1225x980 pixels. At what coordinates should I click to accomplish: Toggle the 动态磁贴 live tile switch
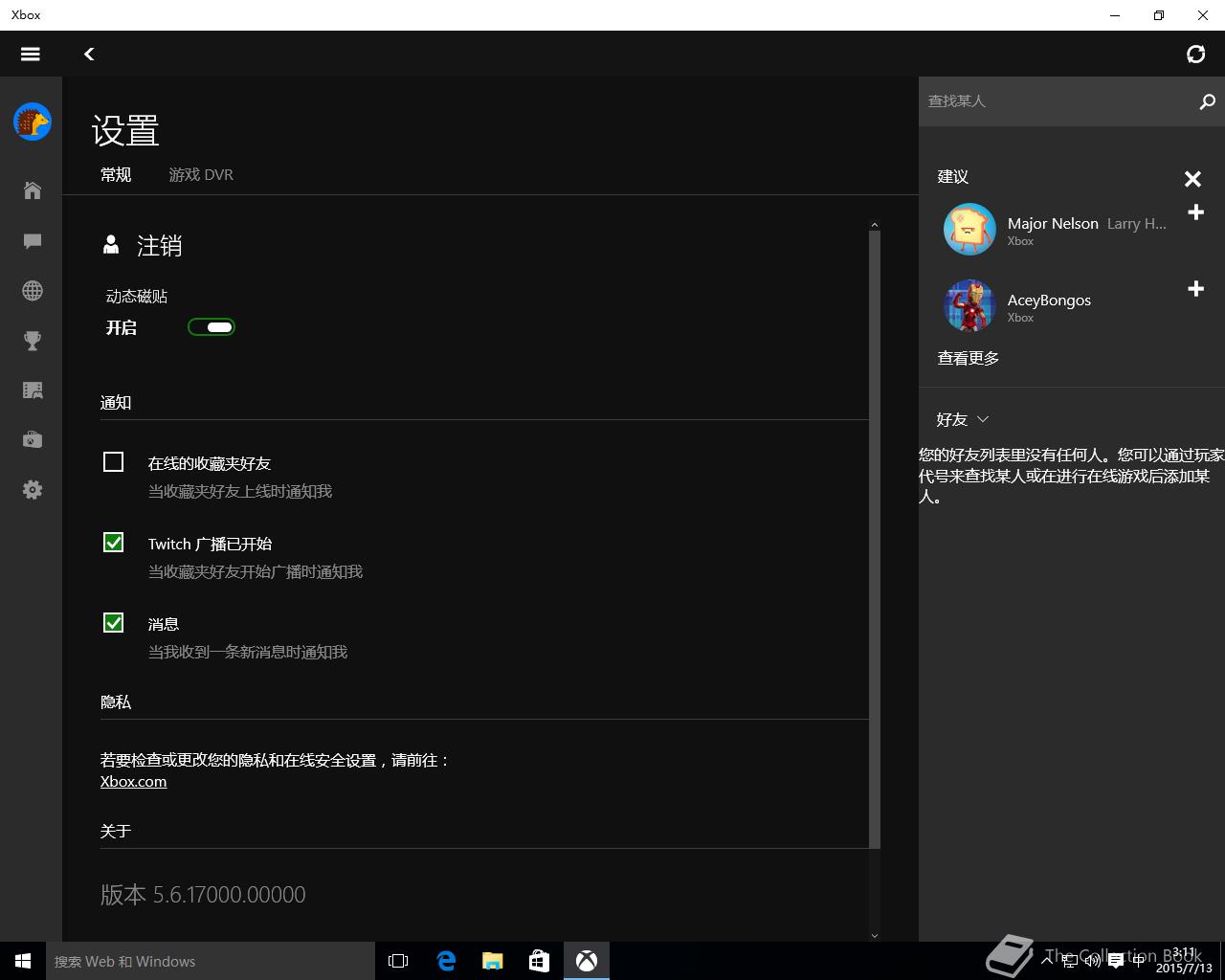coord(212,327)
